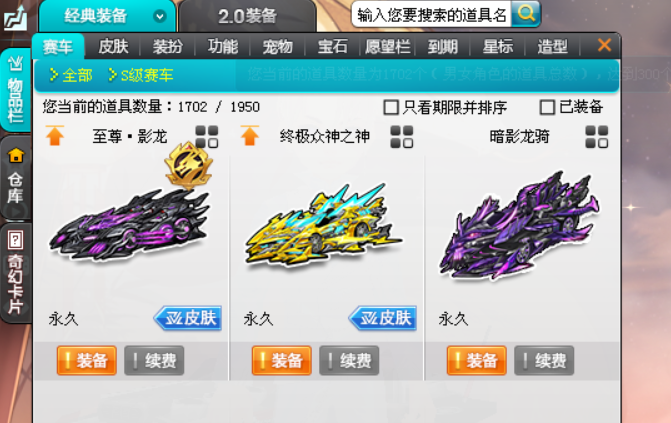The height and width of the screenshot is (423, 671).
Task: Expand the 全部 filter category
Action: [x=71, y=75]
